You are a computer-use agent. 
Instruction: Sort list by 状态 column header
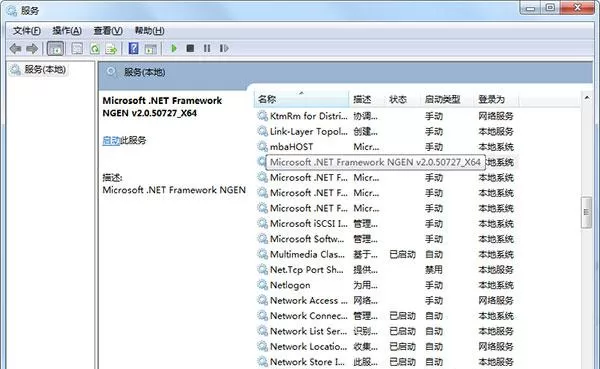(x=402, y=100)
